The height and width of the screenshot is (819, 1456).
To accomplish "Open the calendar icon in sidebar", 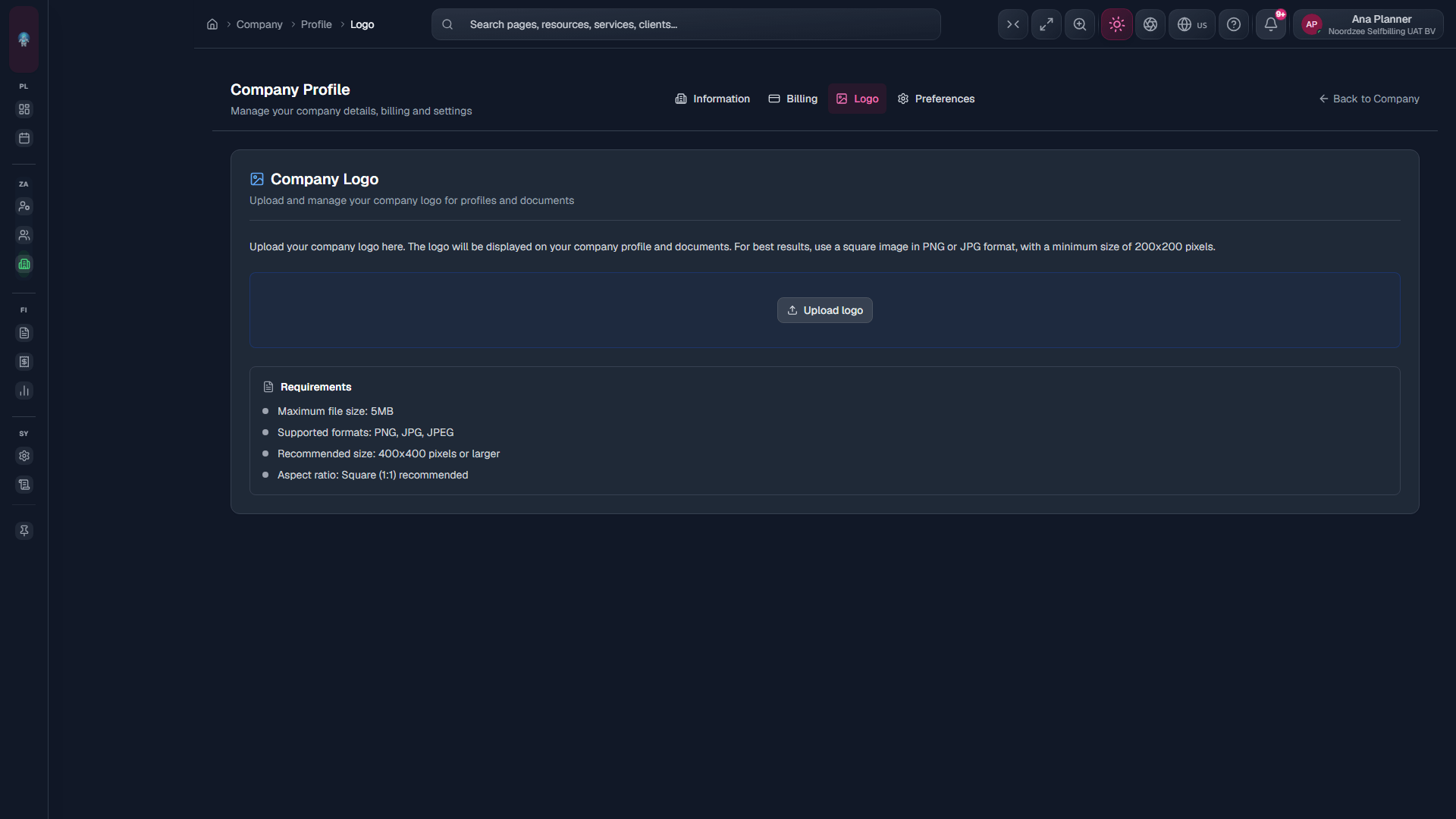I will (24, 138).
